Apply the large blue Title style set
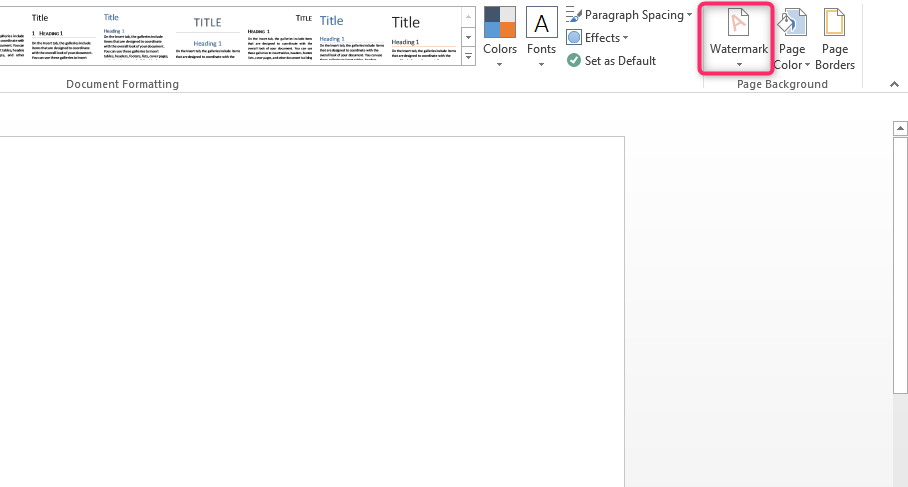Screen dimensions: 908x487 pyautogui.click(x=352, y=36)
